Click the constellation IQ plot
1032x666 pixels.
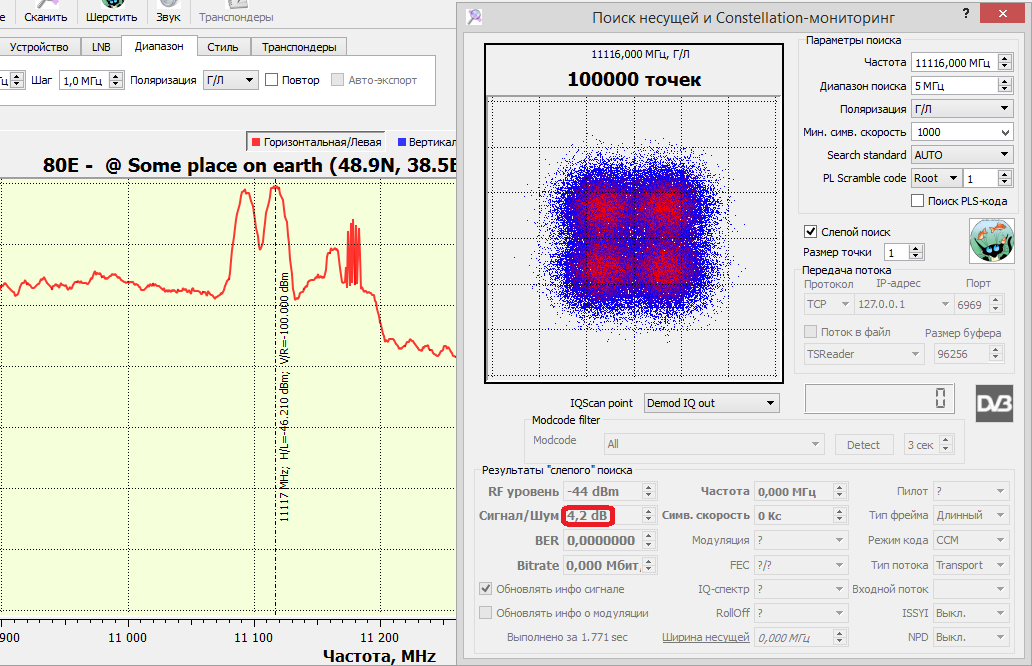[x=634, y=238]
